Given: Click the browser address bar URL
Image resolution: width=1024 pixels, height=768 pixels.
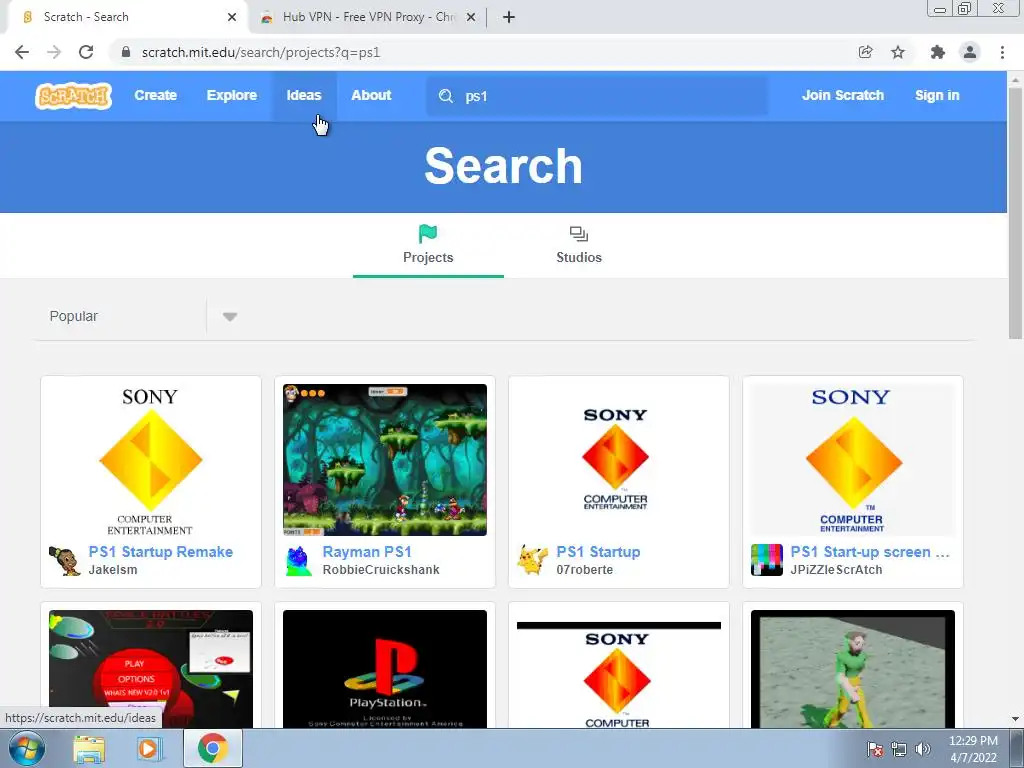Looking at the screenshot, I should point(261,52).
